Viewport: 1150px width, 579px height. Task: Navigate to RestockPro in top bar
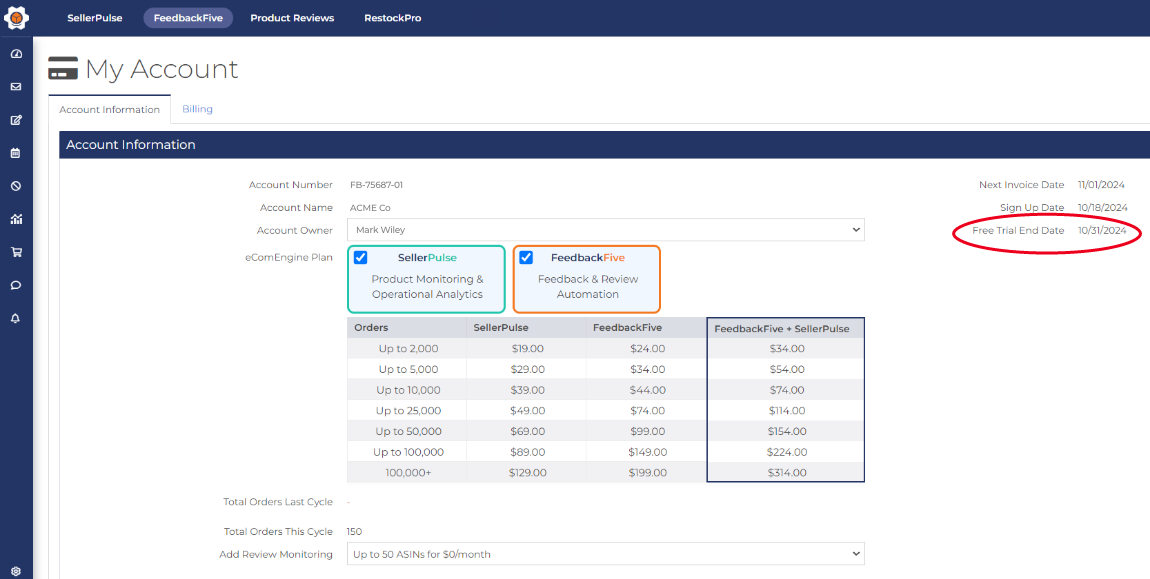[392, 18]
